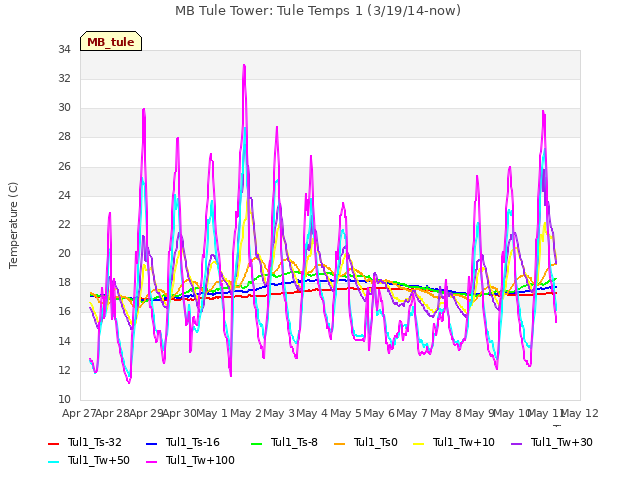Click the cyan Tul1_Tw+50 legend swatch

coord(53,462)
